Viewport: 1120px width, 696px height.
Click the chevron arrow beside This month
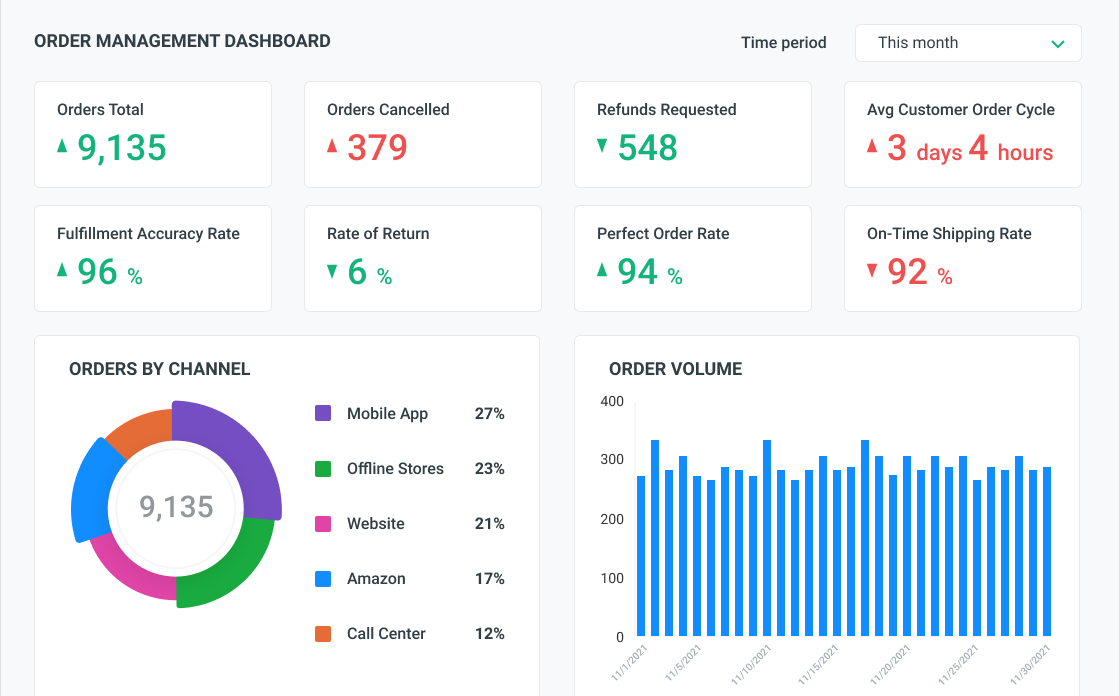1057,44
